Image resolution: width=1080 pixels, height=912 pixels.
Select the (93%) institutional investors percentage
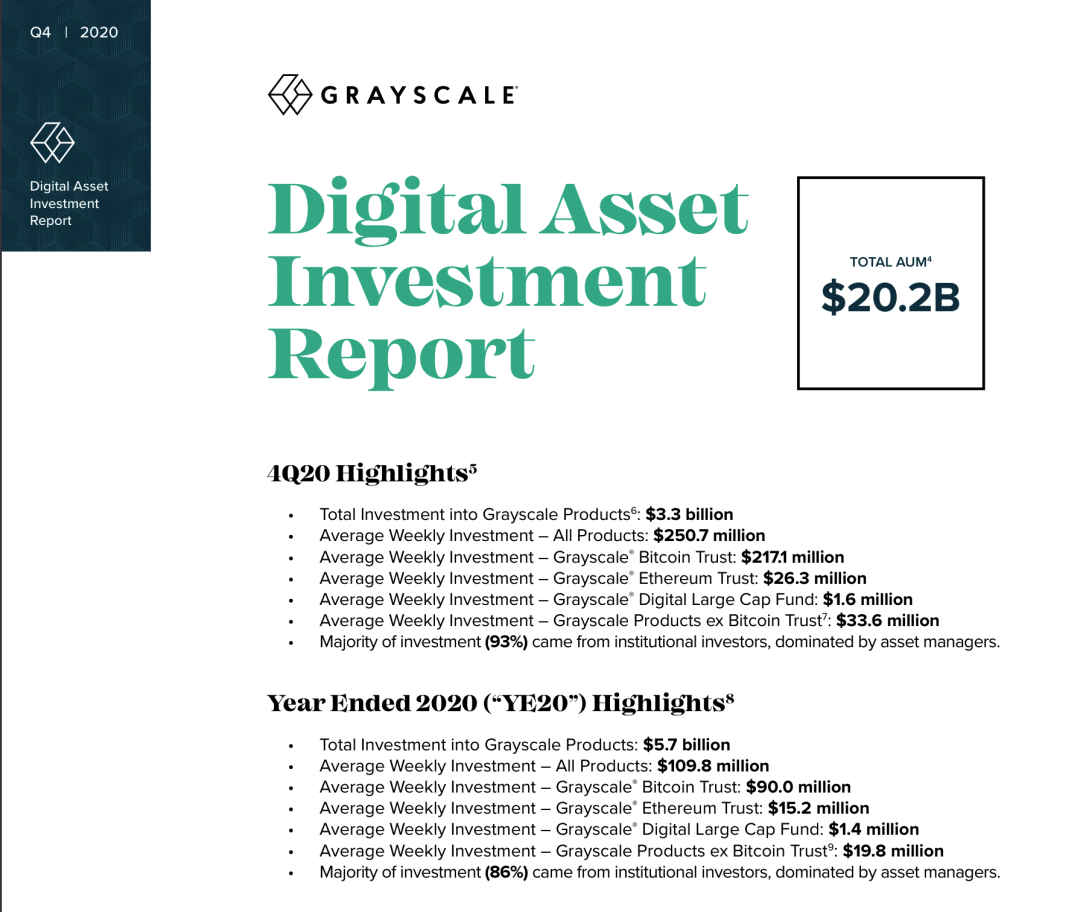click(506, 643)
